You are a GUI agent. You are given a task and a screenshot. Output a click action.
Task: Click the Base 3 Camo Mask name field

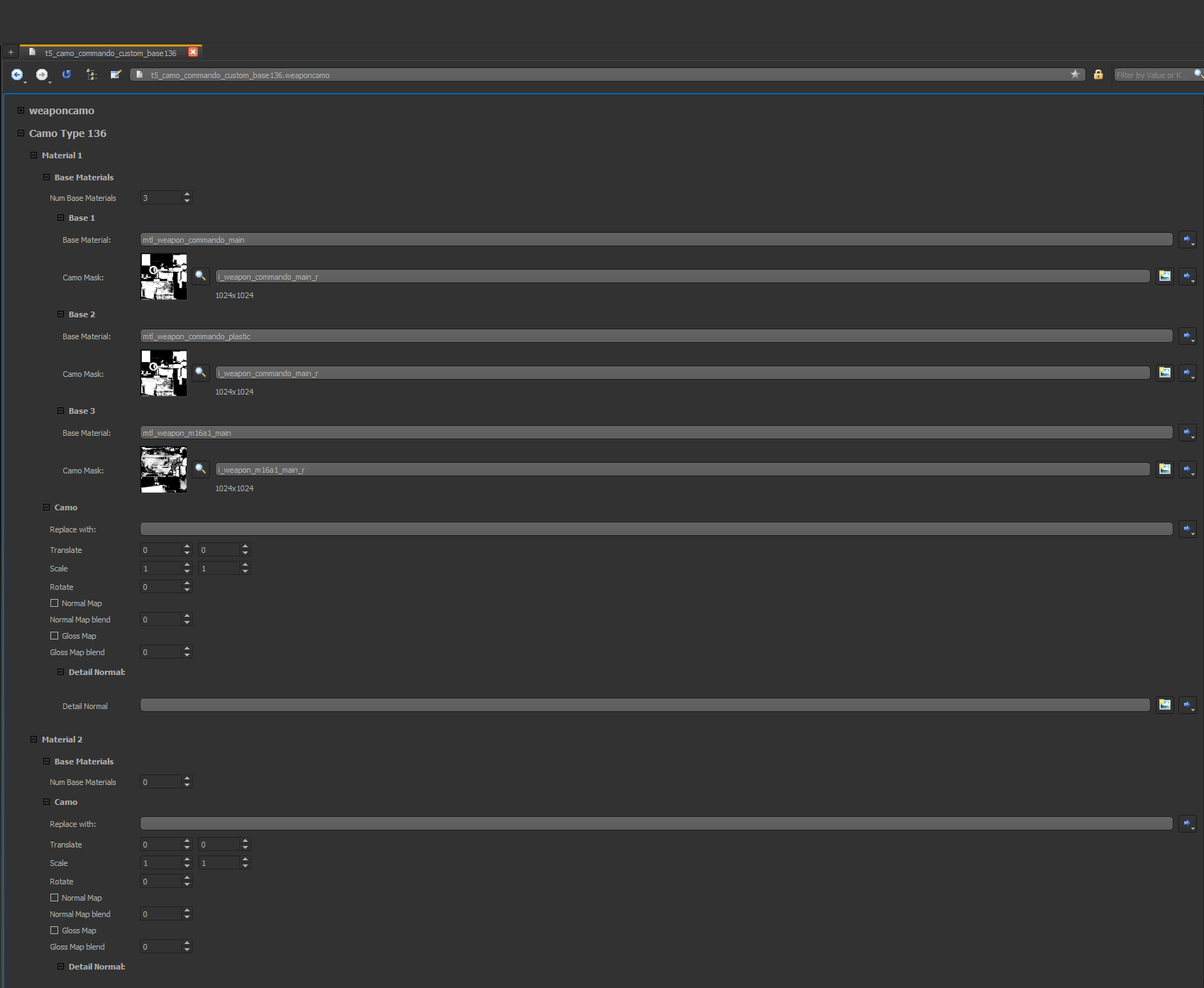tap(683, 469)
